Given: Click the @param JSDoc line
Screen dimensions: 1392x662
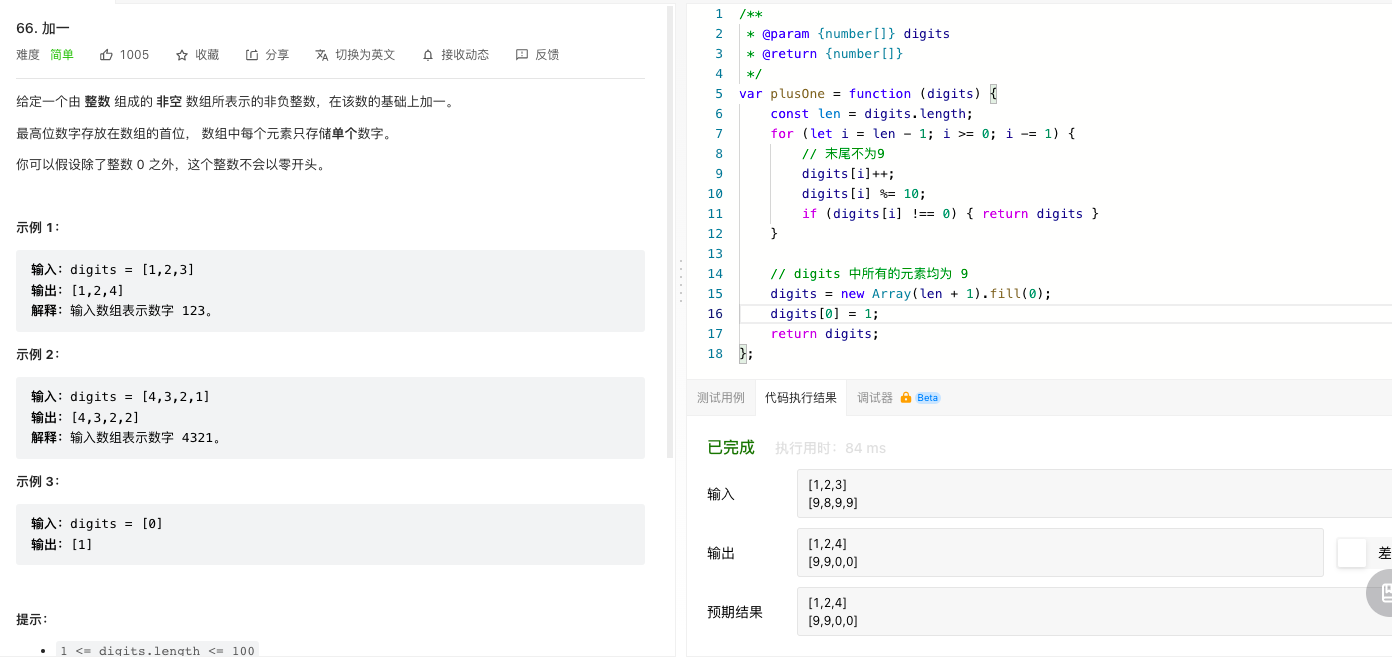Looking at the screenshot, I should coord(848,34).
